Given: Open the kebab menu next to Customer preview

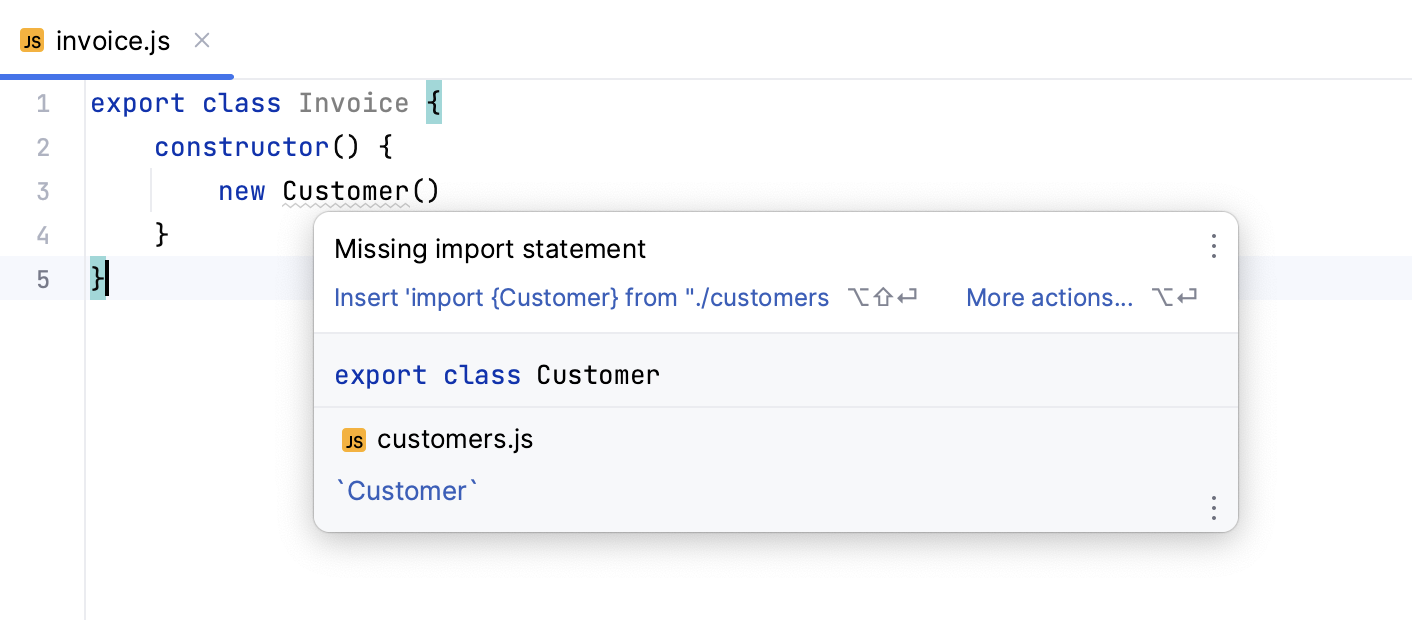Looking at the screenshot, I should coord(1213,508).
